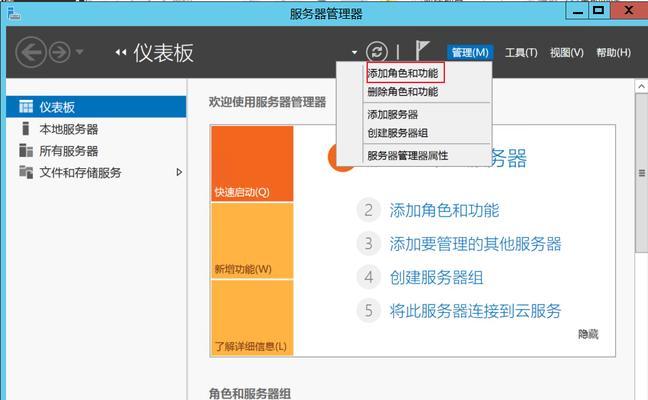Open the 管理(M) menu
The height and width of the screenshot is (400, 648).
pyautogui.click(x=470, y=52)
